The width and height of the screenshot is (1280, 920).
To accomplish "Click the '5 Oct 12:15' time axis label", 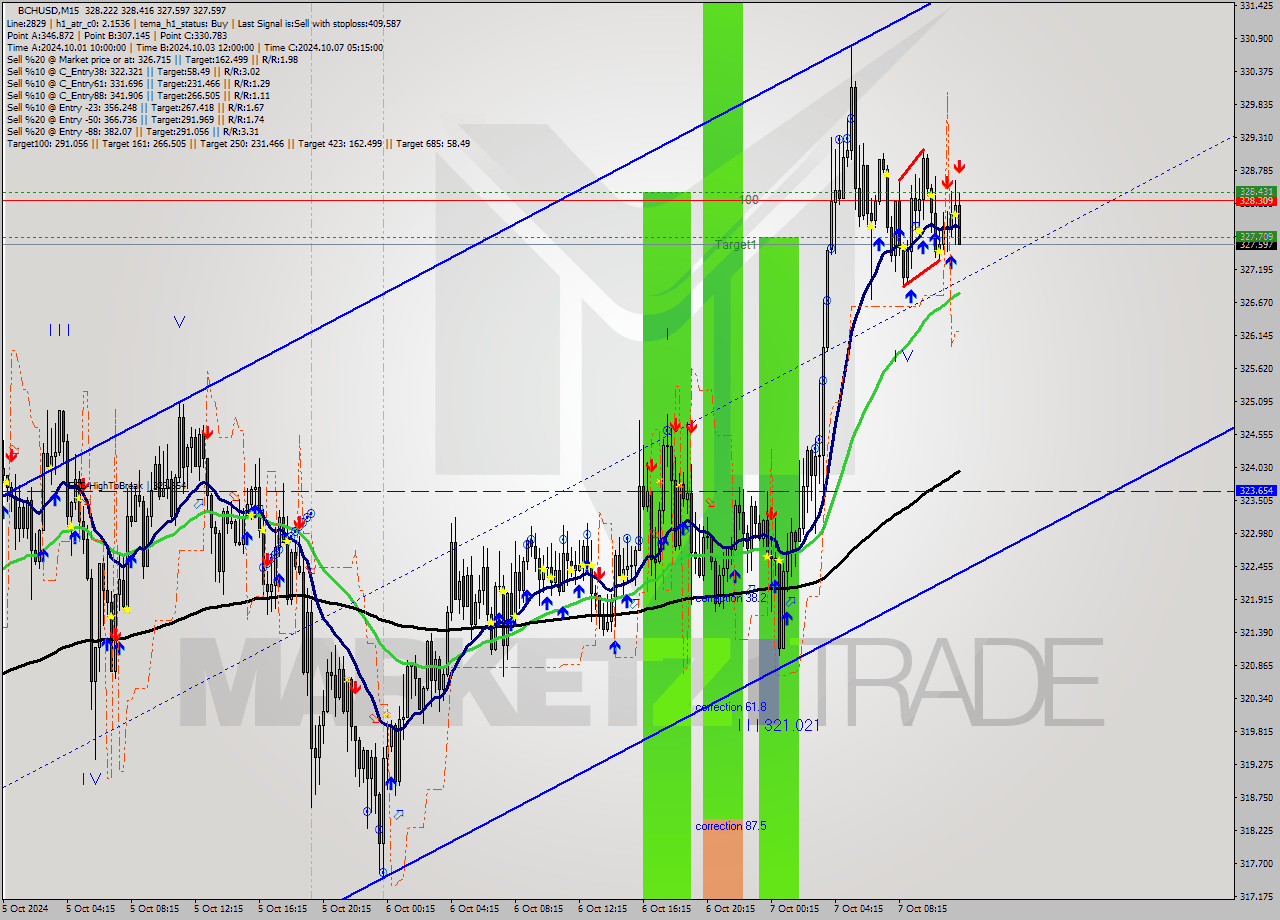I will pos(219,909).
